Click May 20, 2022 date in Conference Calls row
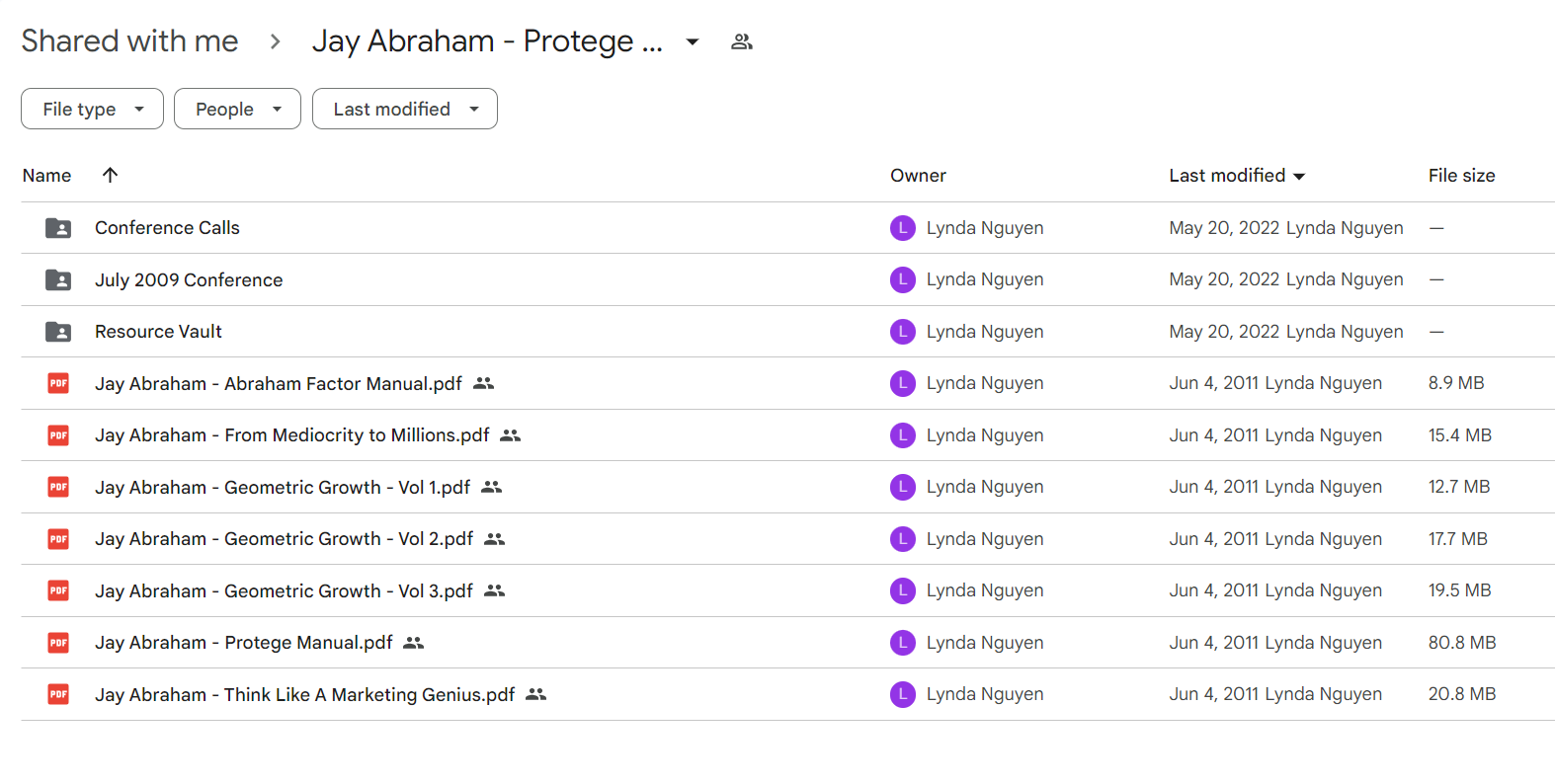 [1225, 228]
